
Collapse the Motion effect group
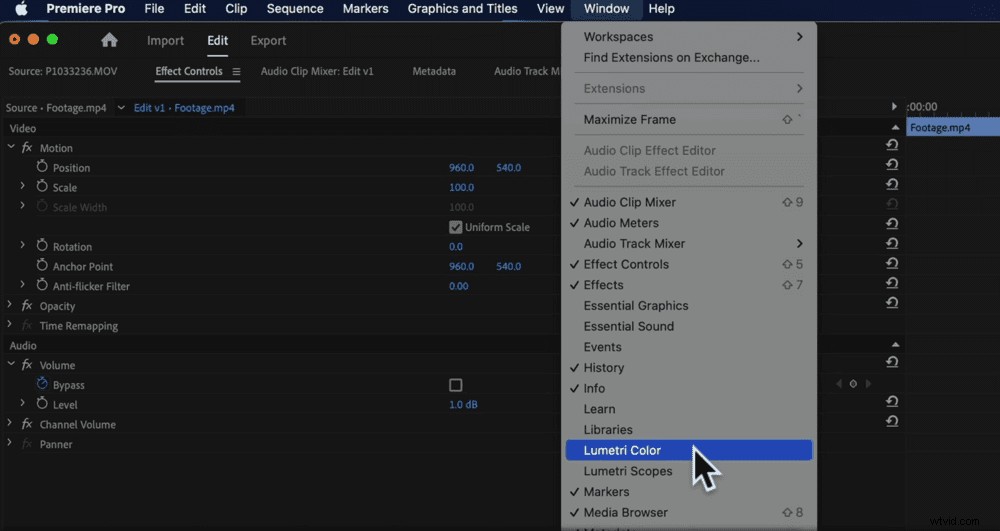coord(11,147)
